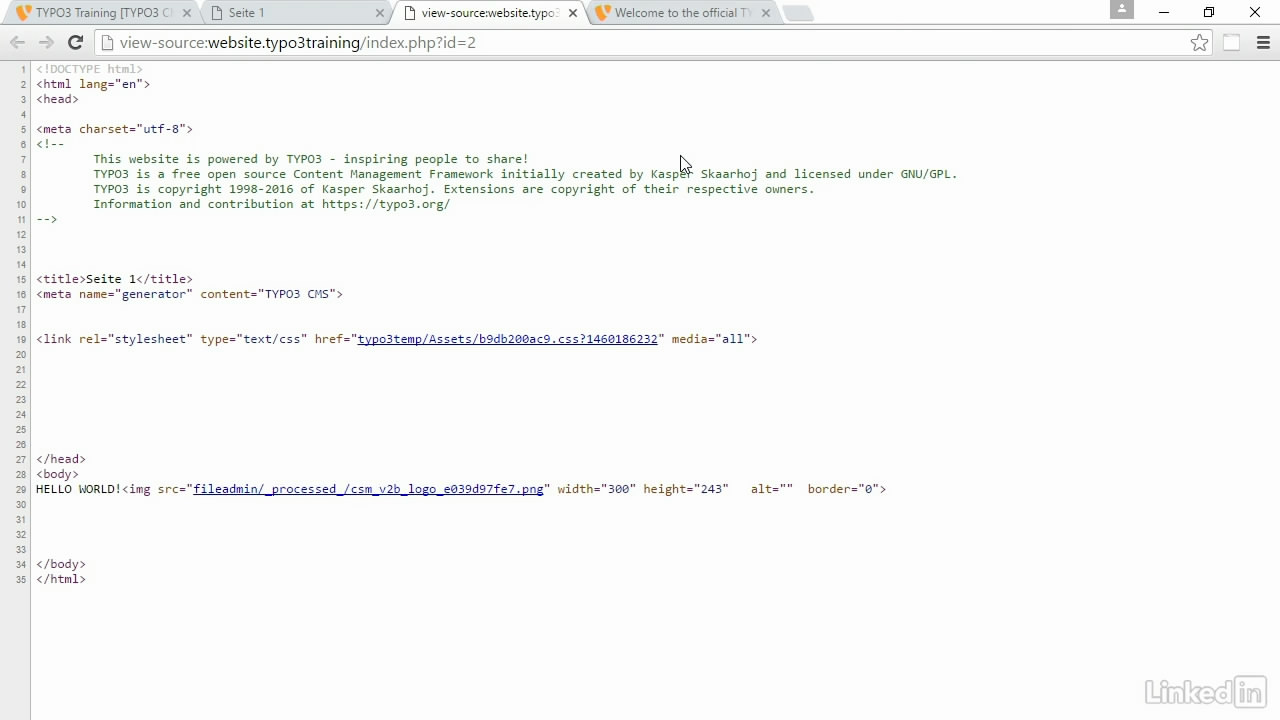Open the csm_v2b_logo PNG image link
Screen dimensions: 1280x720
368,489
